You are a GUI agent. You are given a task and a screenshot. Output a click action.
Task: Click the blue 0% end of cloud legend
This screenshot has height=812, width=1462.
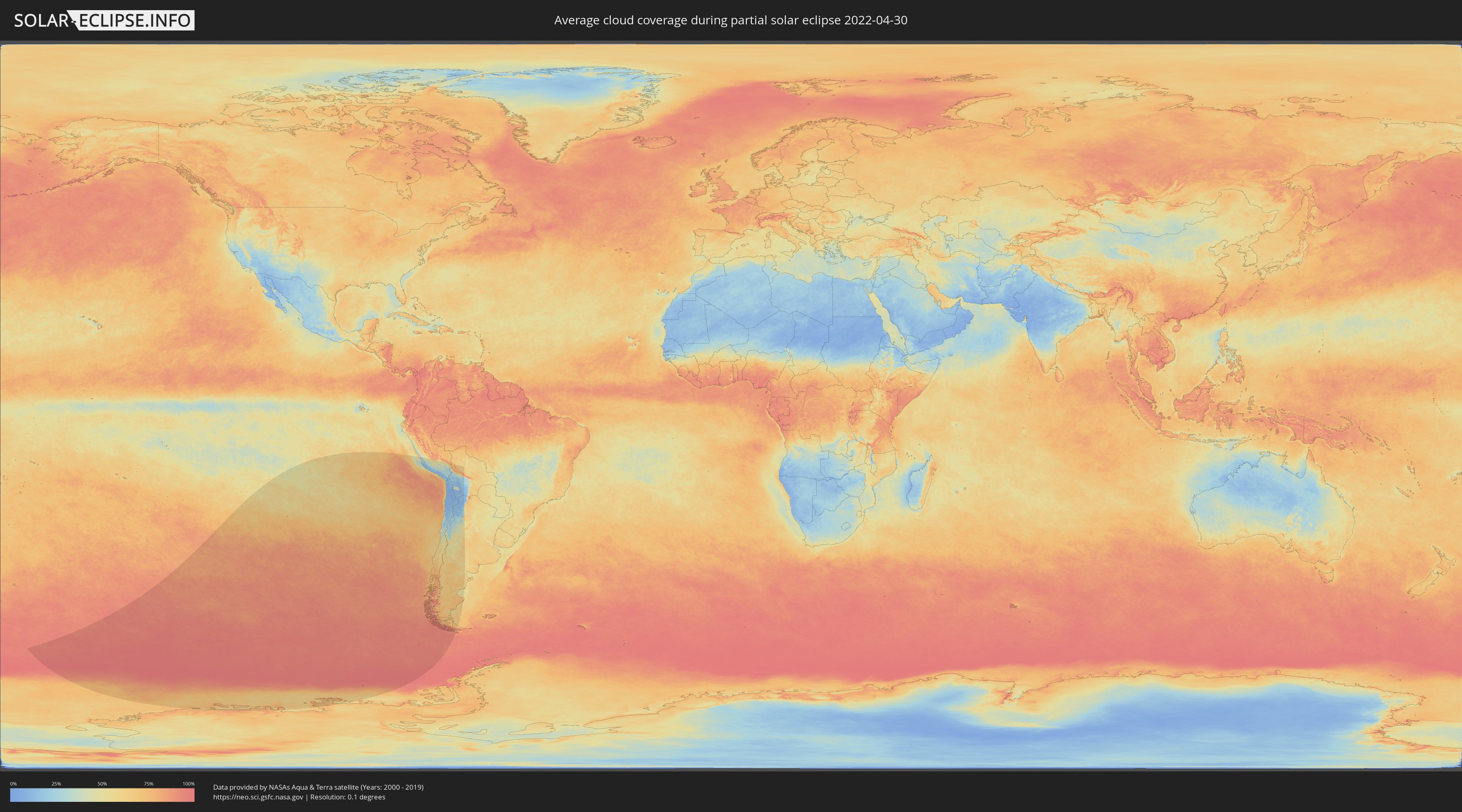(14, 795)
